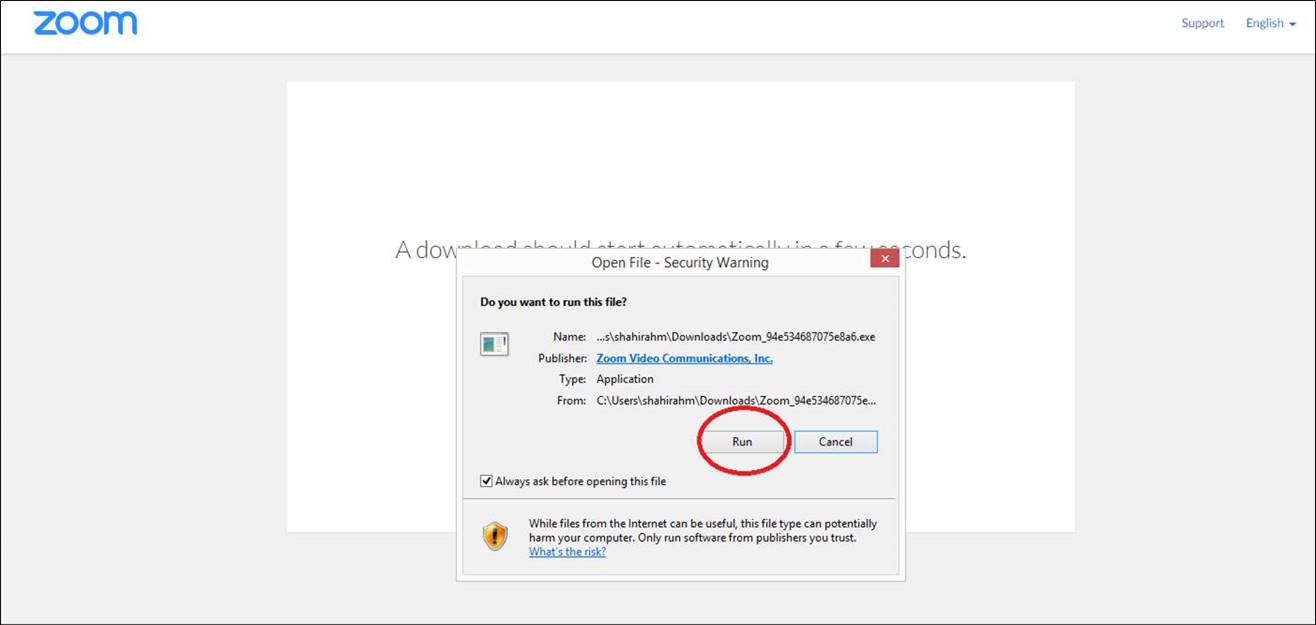This screenshot has width=1316, height=625.
Task: Click Do you want to run this file? text
Action: [554, 301]
